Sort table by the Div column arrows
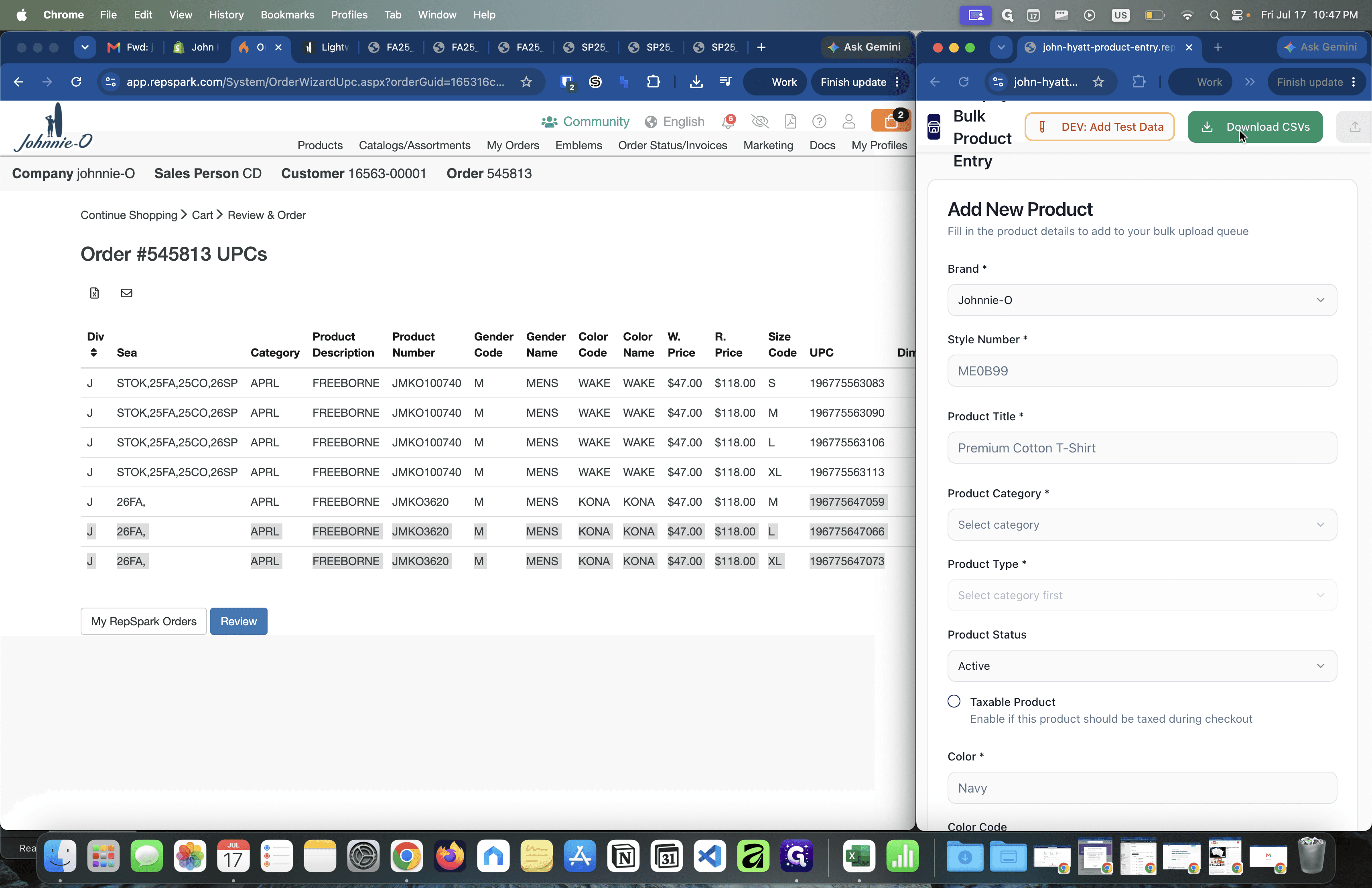 click(93, 353)
